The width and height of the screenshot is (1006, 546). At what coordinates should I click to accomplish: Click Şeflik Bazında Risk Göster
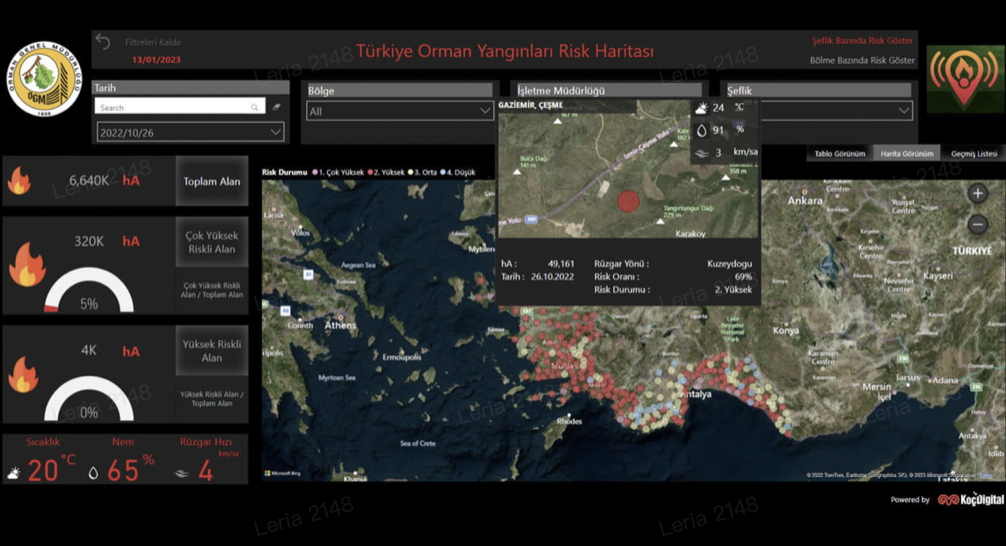pos(862,40)
